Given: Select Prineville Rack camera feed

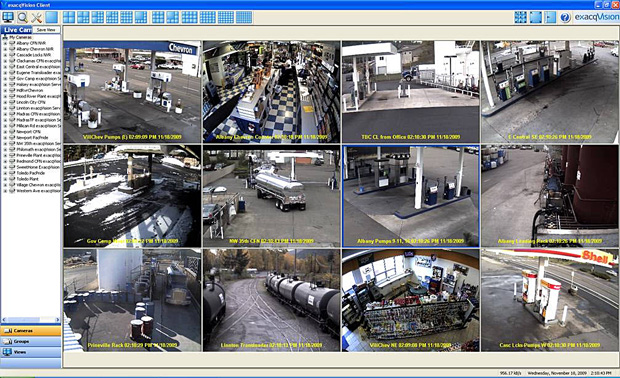Looking at the screenshot, I should 132,300.
